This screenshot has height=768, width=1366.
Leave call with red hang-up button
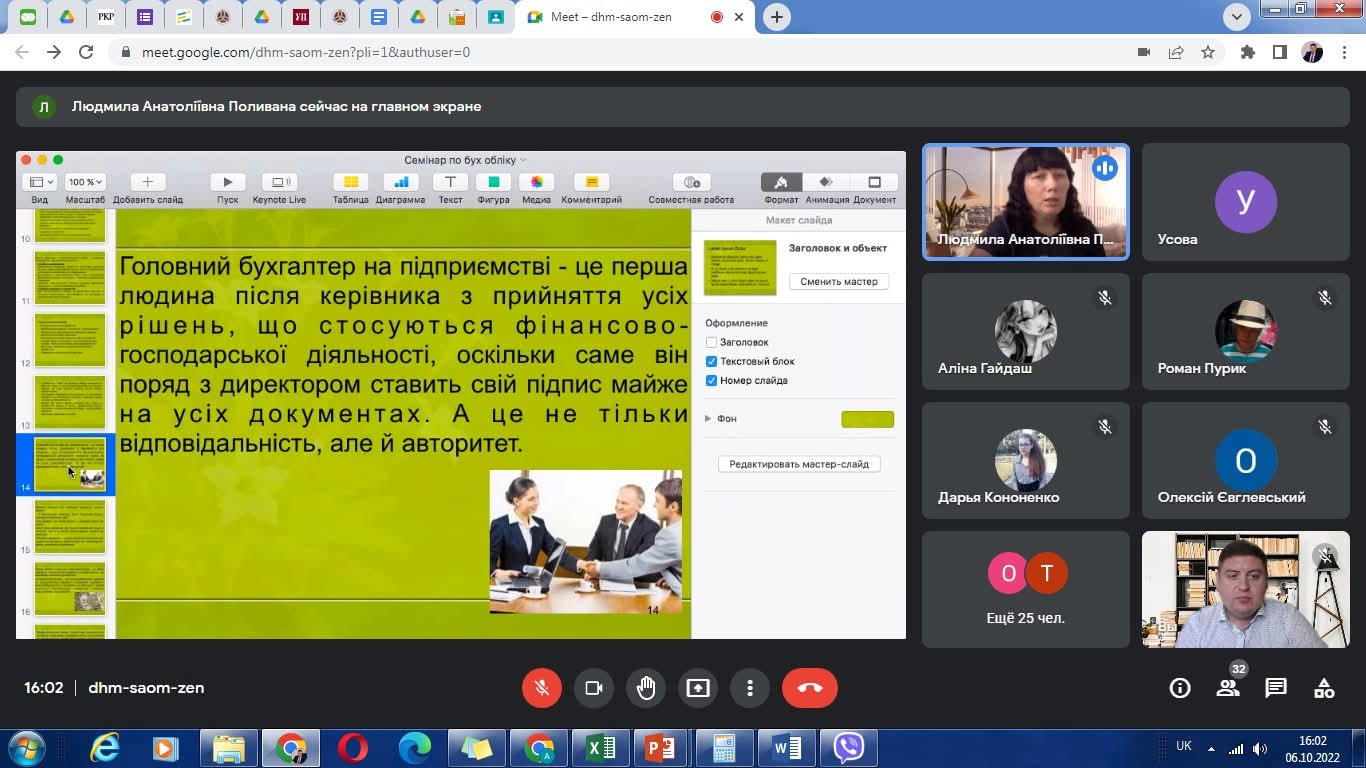(x=809, y=688)
